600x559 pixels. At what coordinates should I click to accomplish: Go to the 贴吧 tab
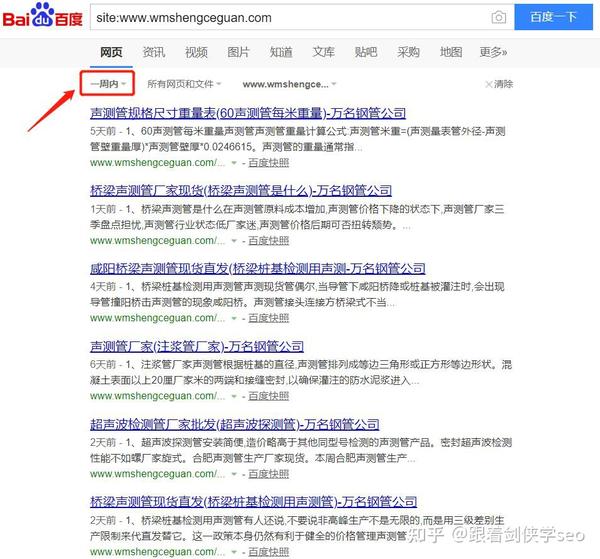[366, 52]
